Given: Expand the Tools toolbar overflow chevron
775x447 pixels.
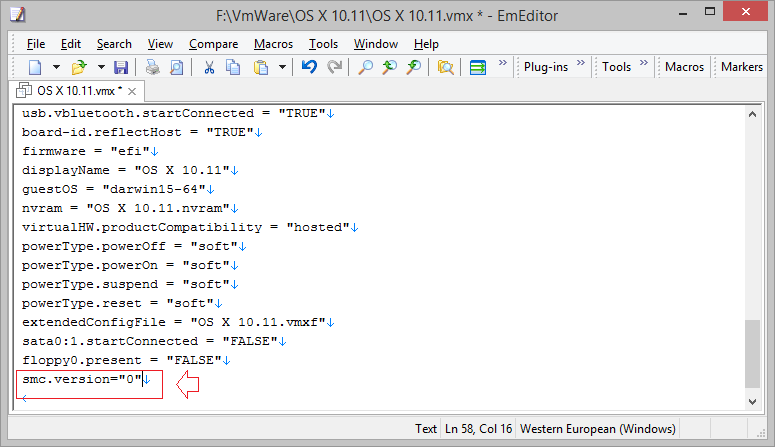Looking at the screenshot, I should 644,63.
